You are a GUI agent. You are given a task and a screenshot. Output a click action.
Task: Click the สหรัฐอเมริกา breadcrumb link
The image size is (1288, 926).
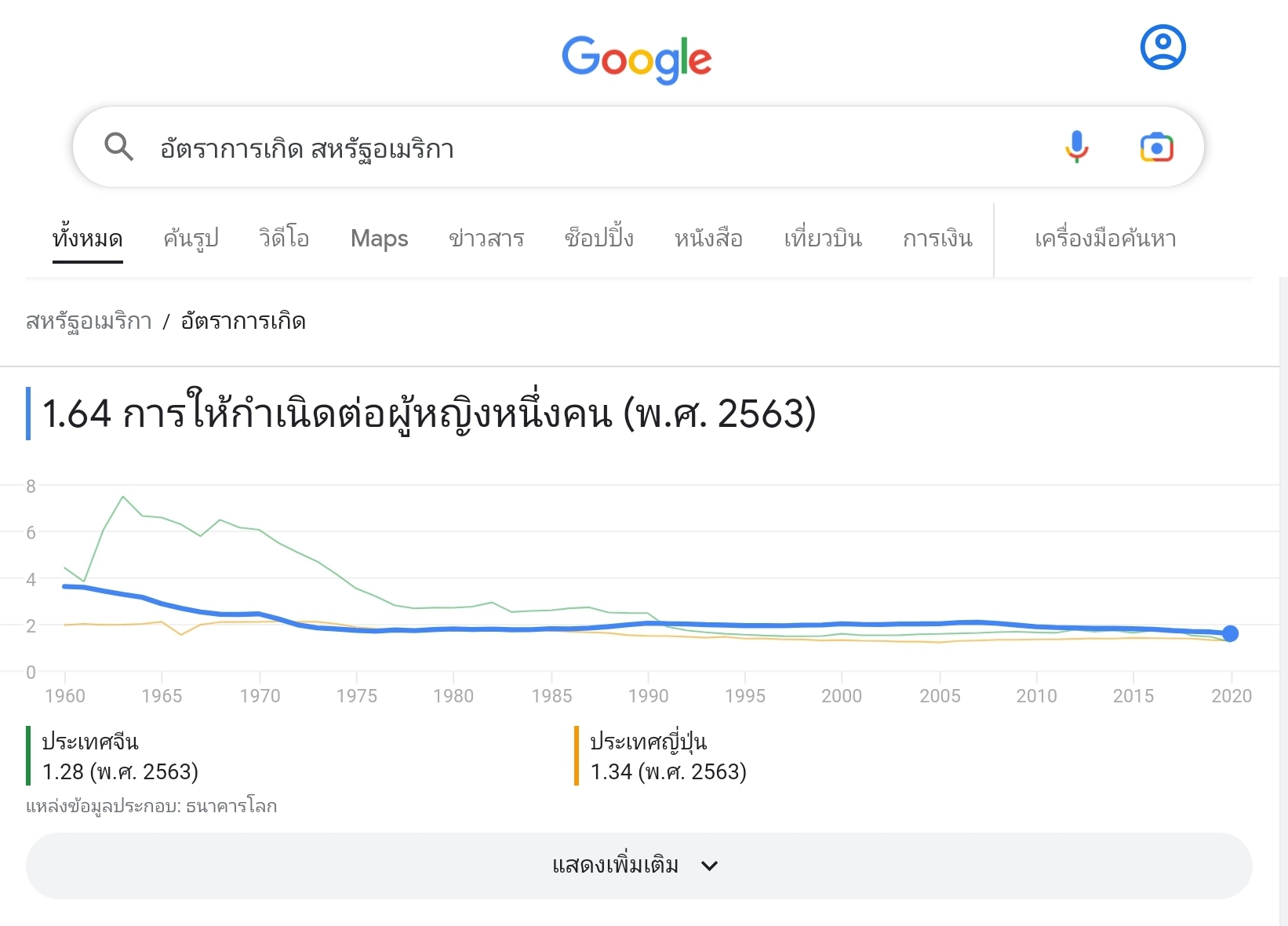89,322
